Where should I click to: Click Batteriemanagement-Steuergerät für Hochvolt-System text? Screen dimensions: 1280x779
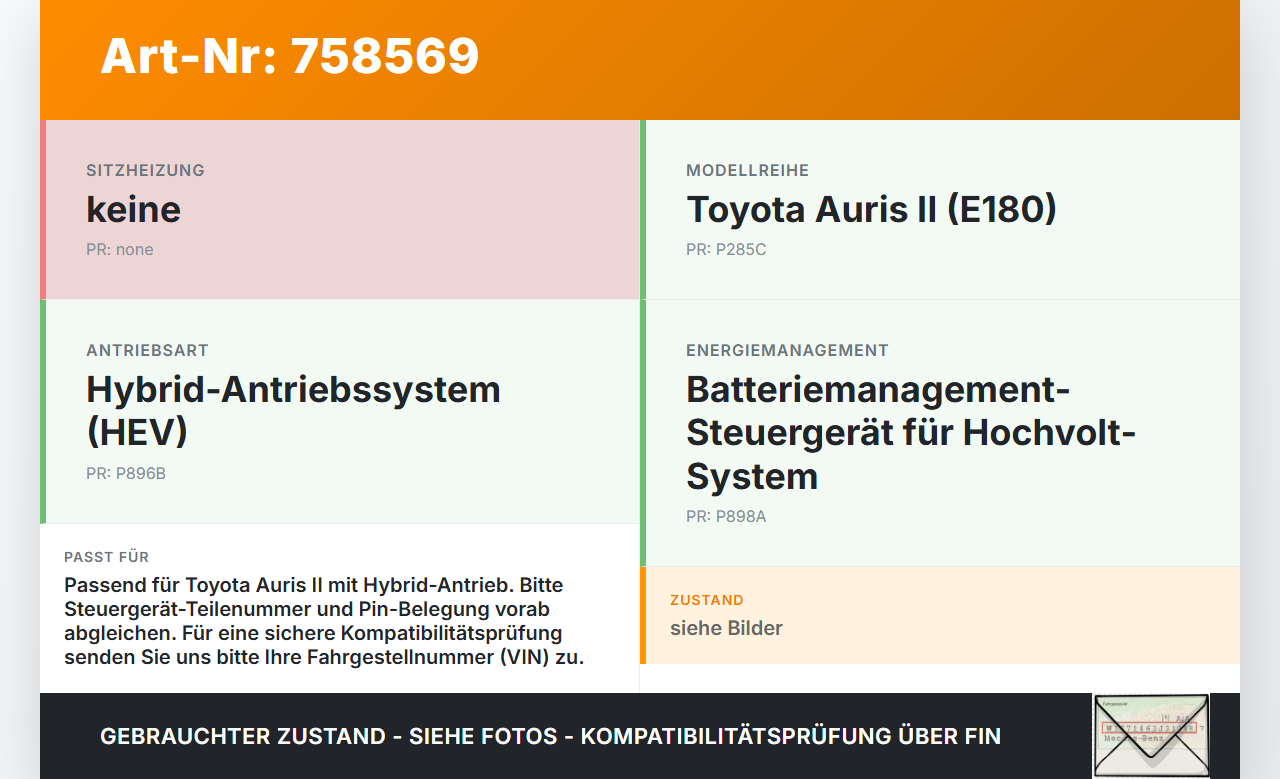(911, 432)
